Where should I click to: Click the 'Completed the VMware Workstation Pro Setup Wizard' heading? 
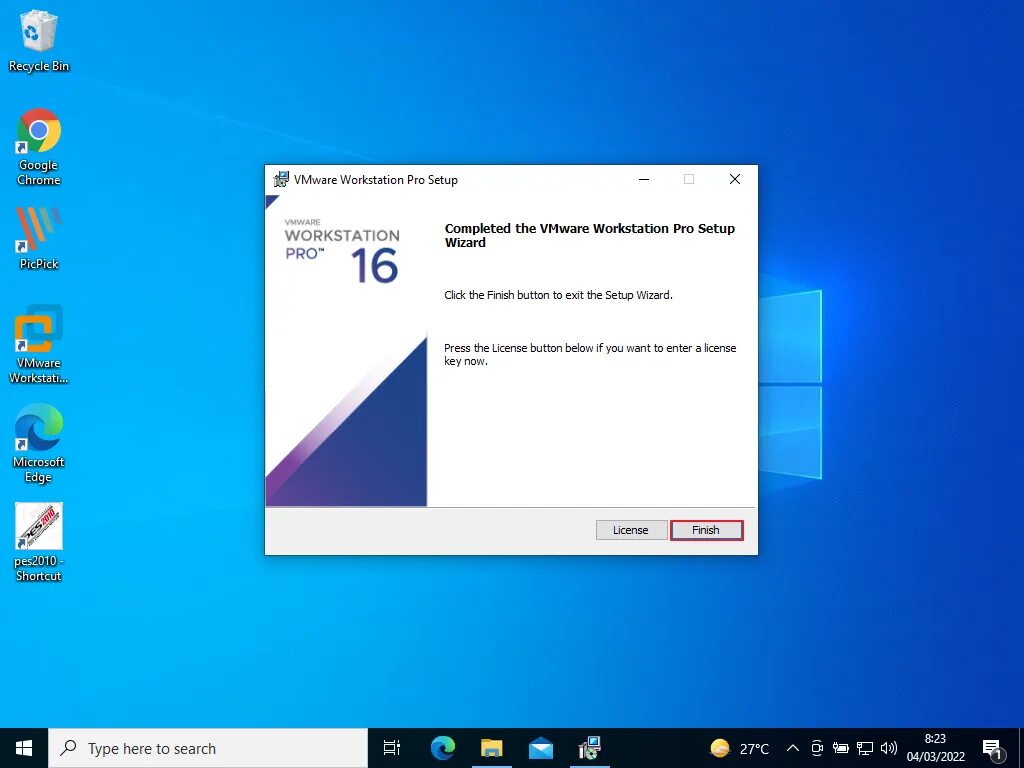coord(590,235)
